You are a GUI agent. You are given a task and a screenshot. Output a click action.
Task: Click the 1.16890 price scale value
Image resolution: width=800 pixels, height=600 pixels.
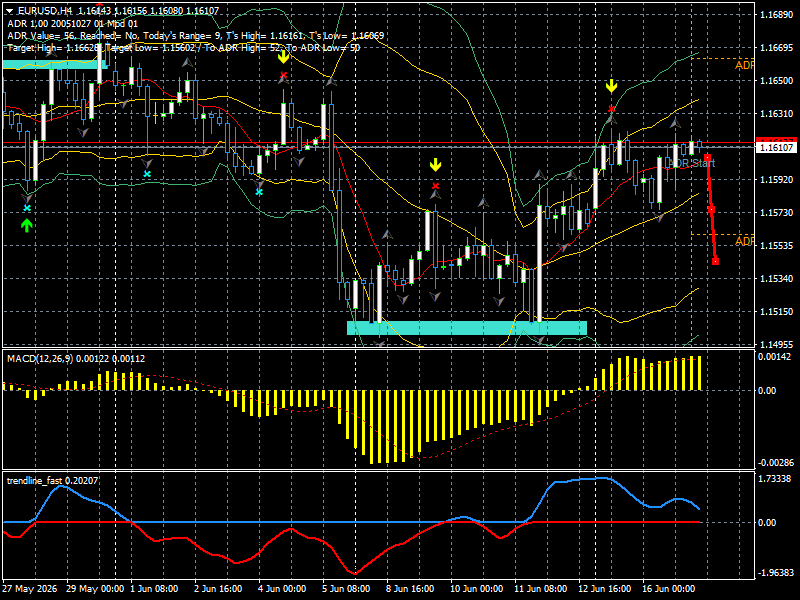(777, 15)
